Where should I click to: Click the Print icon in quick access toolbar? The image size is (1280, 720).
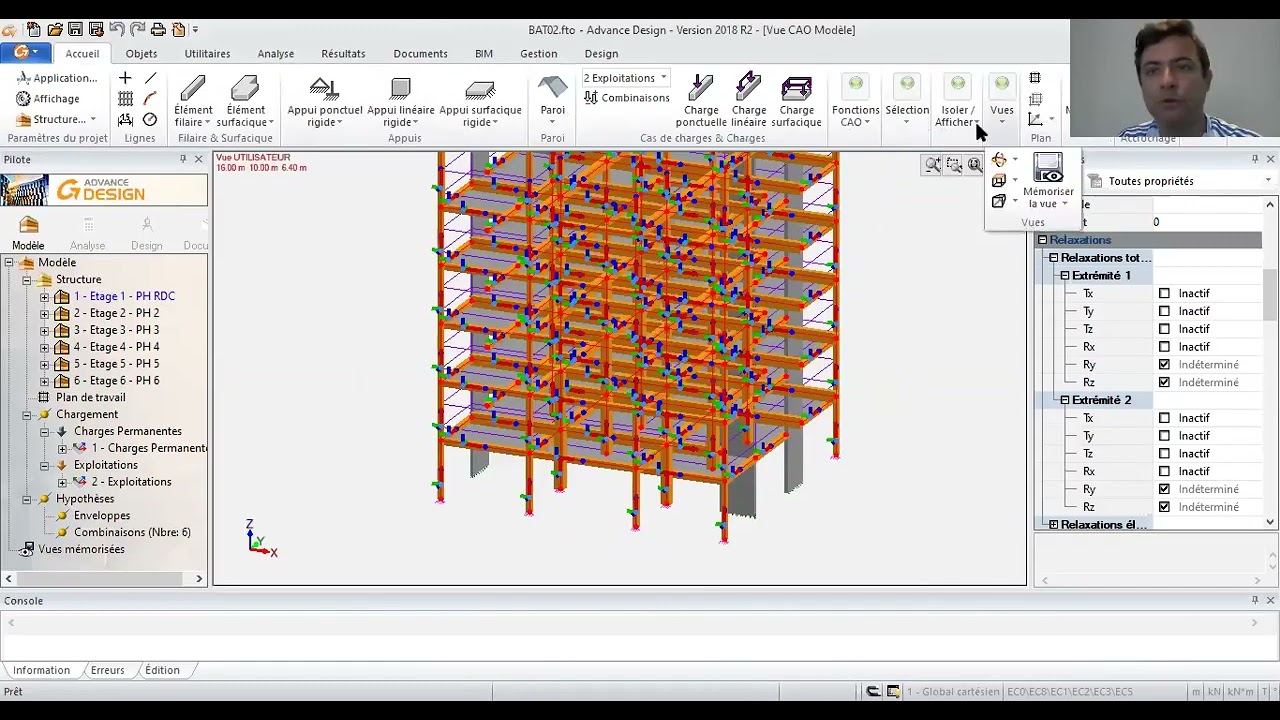[158, 29]
